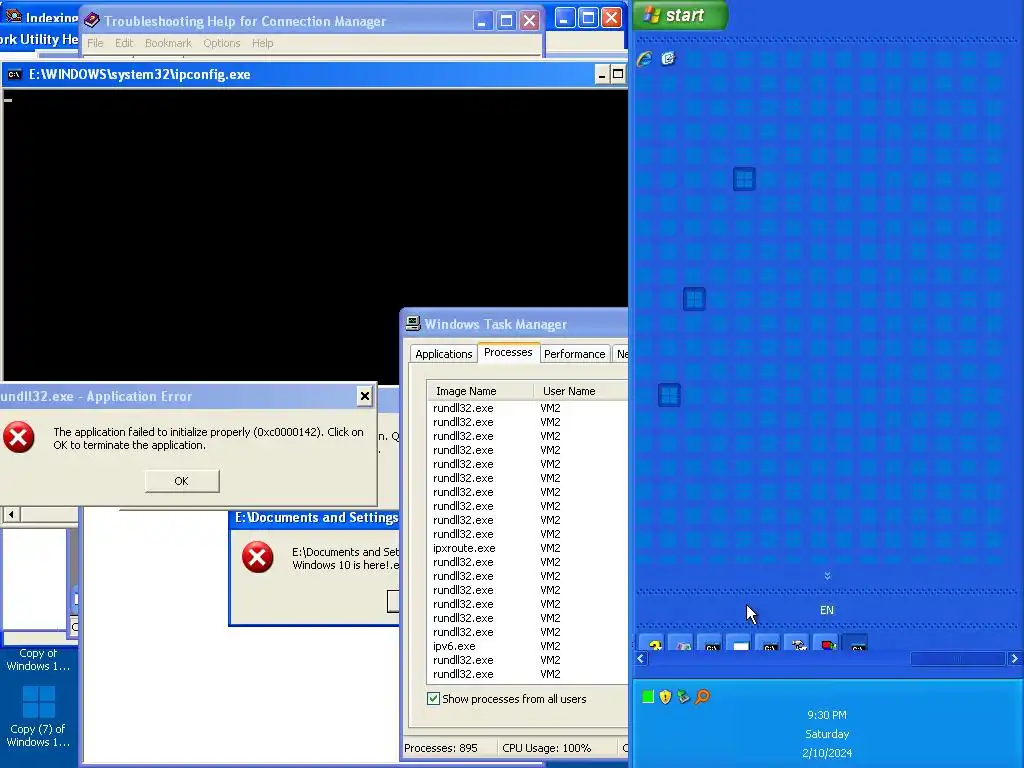The width and height of the screenshot is (1024, 768).
Task: Open the Help menu in Troubleshooting Help
Action: 263,43
